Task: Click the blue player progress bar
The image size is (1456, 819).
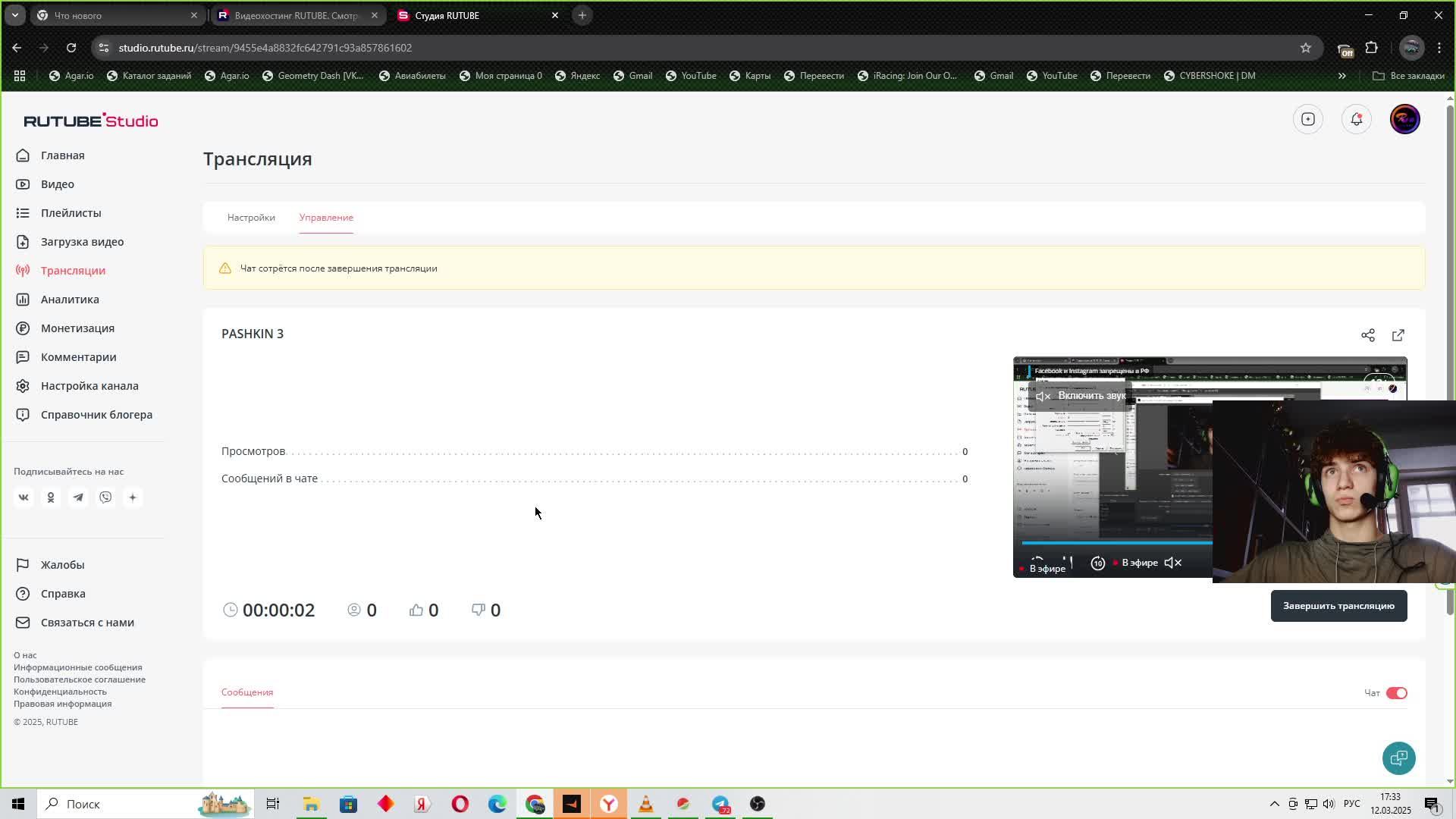Action: [1115, 543]
